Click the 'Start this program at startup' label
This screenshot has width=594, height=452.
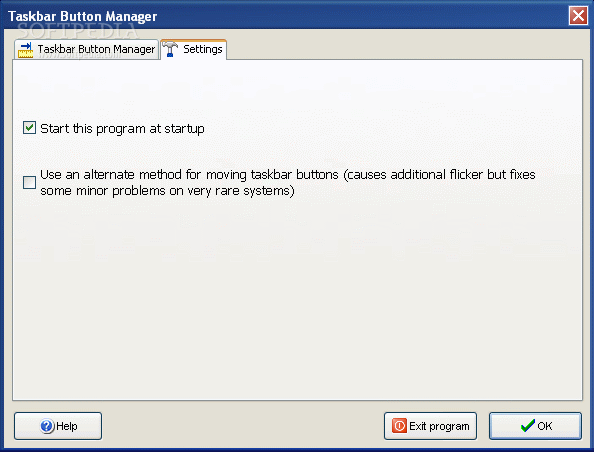pyautogui.click(x=122, y=129)
